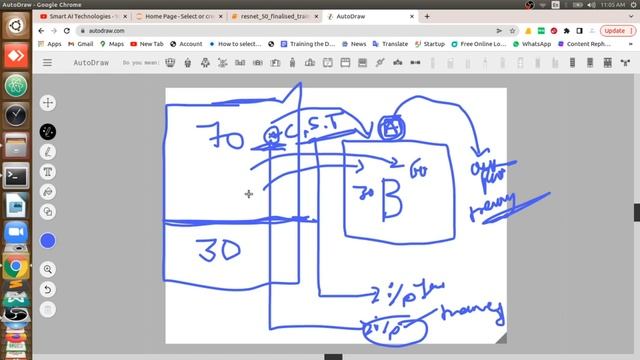This screenshot has width=640, height=360.
Task: Expand the tab search chevron
Action: click(631, 16)
